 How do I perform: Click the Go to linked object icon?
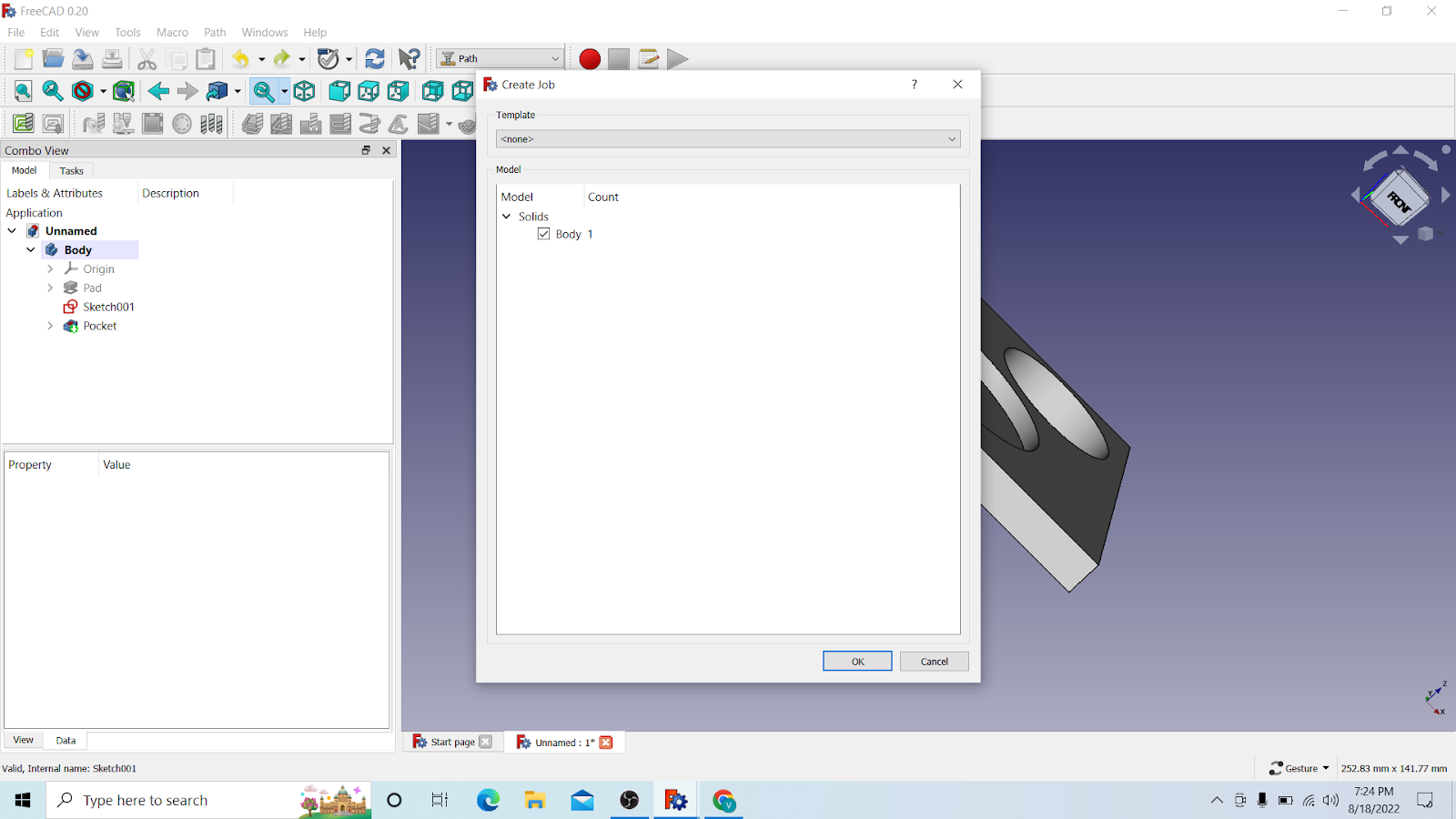(217, 91)
